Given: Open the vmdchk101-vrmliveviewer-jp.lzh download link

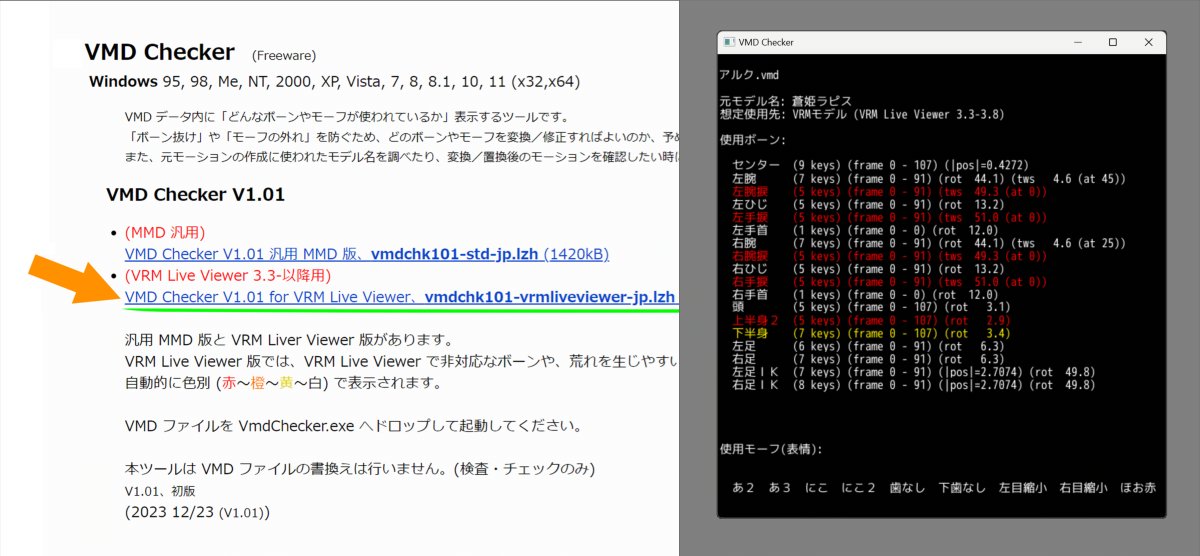Looking at the screenshot, I should (x=402, y=296).
